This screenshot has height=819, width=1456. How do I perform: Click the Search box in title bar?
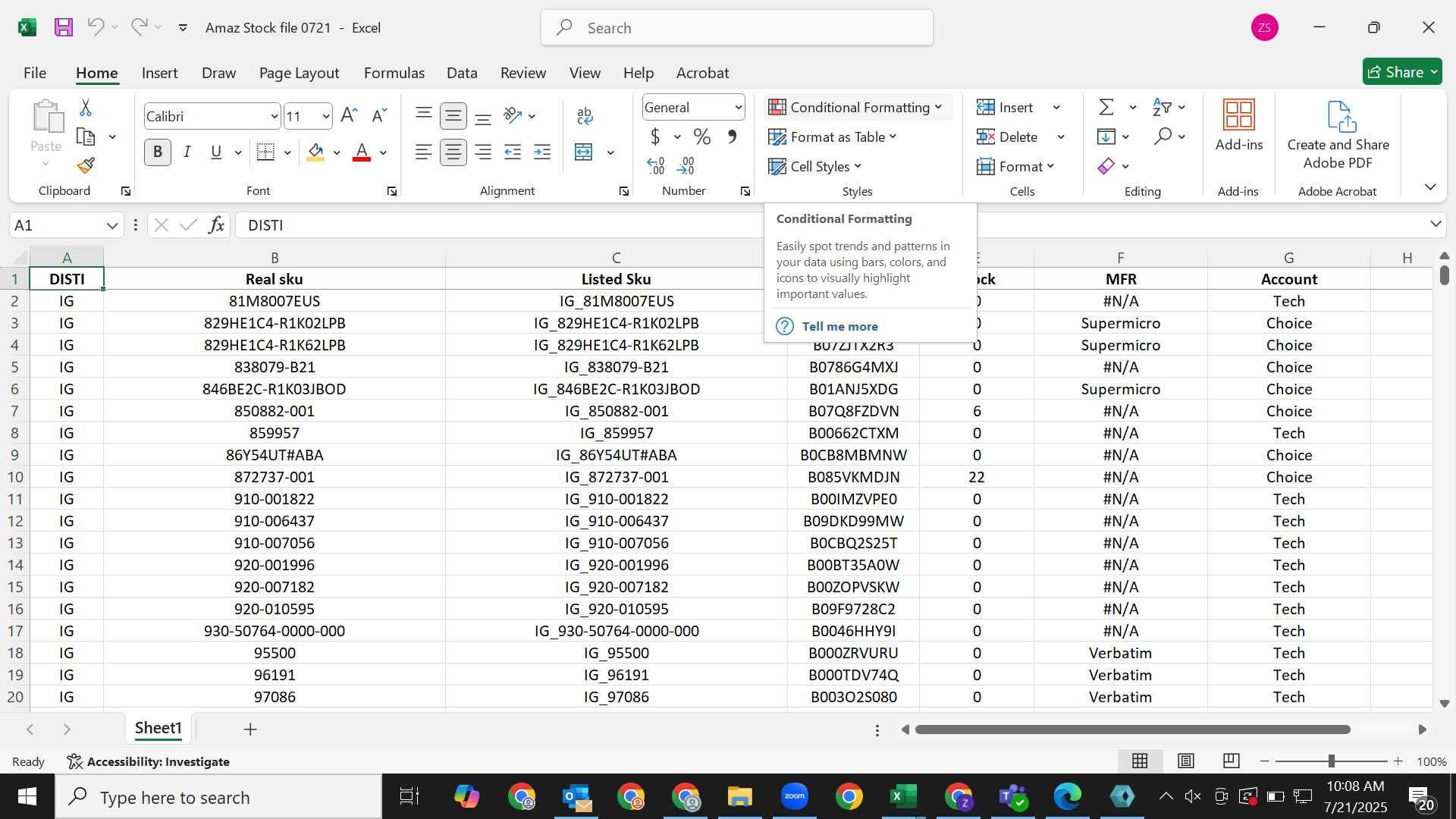pyautogui.click(x=737, y=28)
